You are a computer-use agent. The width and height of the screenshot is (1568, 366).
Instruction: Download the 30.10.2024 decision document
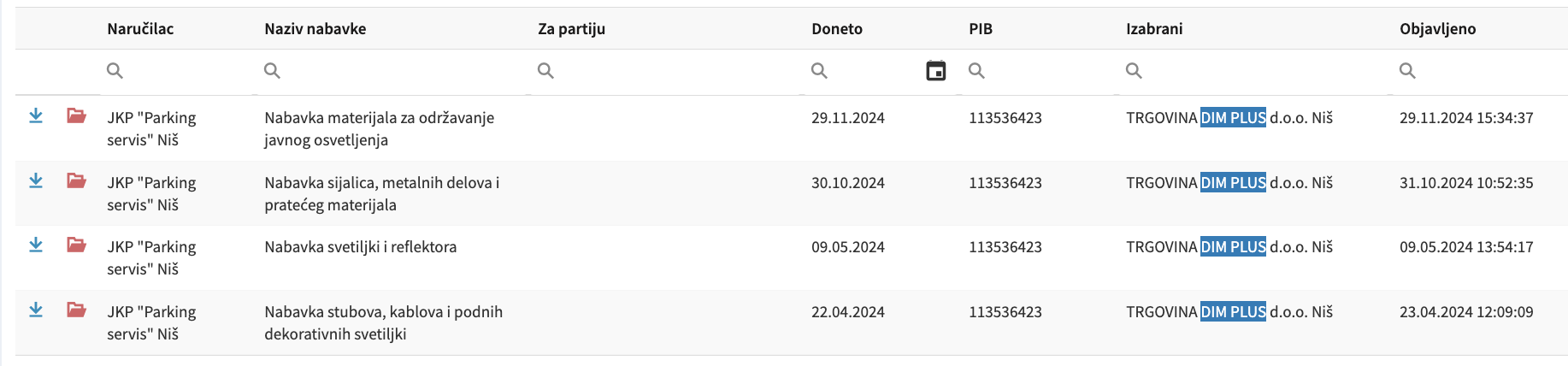[36, 180]
